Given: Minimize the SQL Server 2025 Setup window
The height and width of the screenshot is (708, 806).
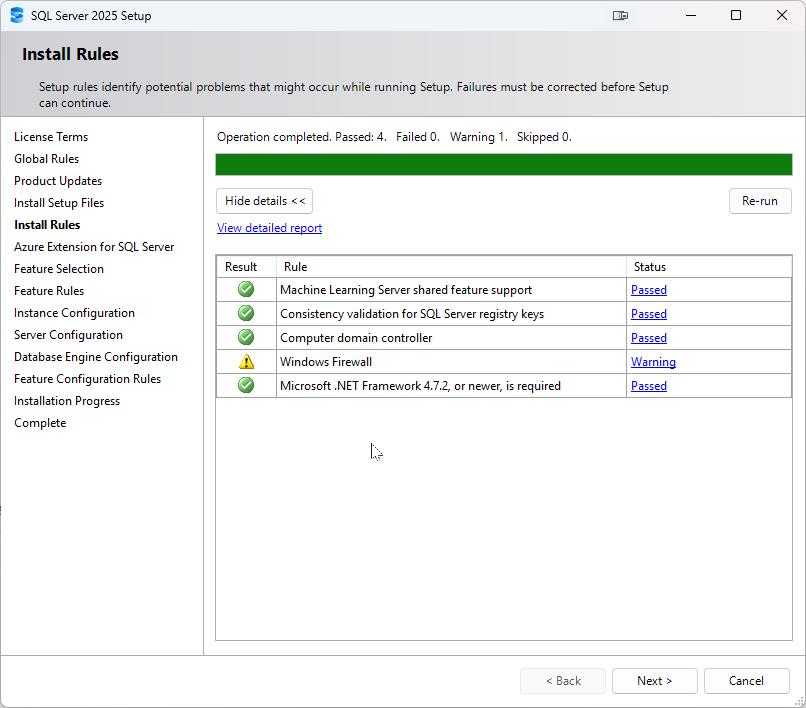Looking at the screenshot, I should click(691, 15).
